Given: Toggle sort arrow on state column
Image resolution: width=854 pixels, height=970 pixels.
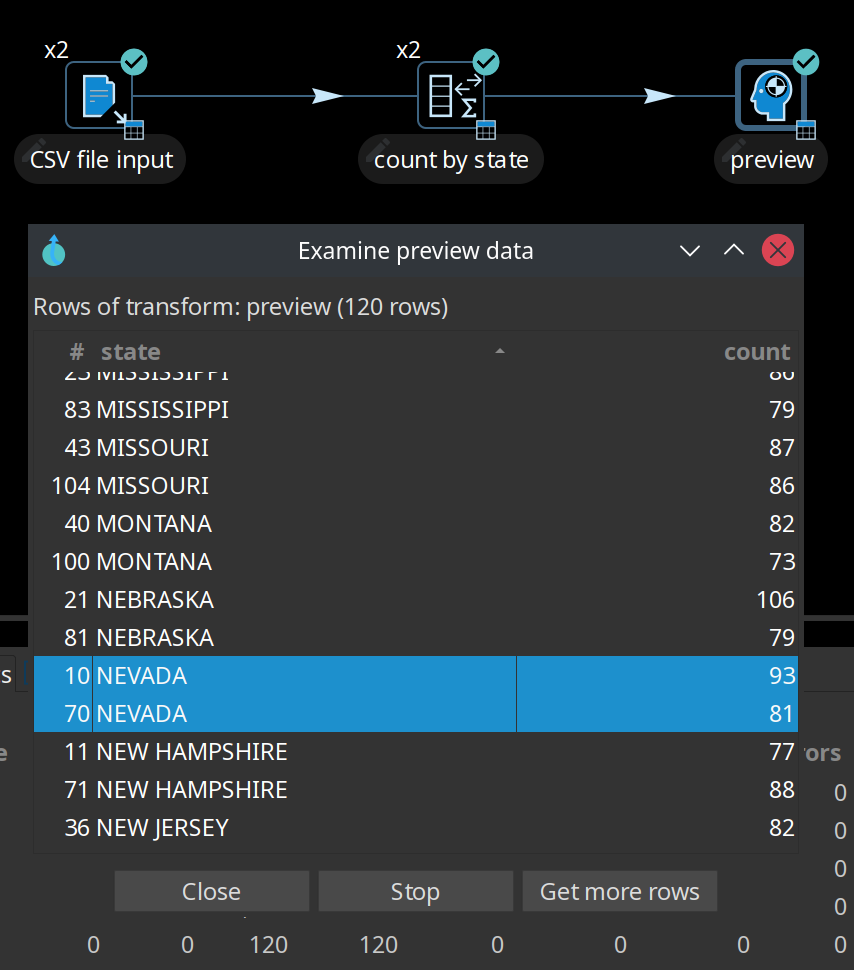Looking at the screenshot, I should [x=500, y=351].
